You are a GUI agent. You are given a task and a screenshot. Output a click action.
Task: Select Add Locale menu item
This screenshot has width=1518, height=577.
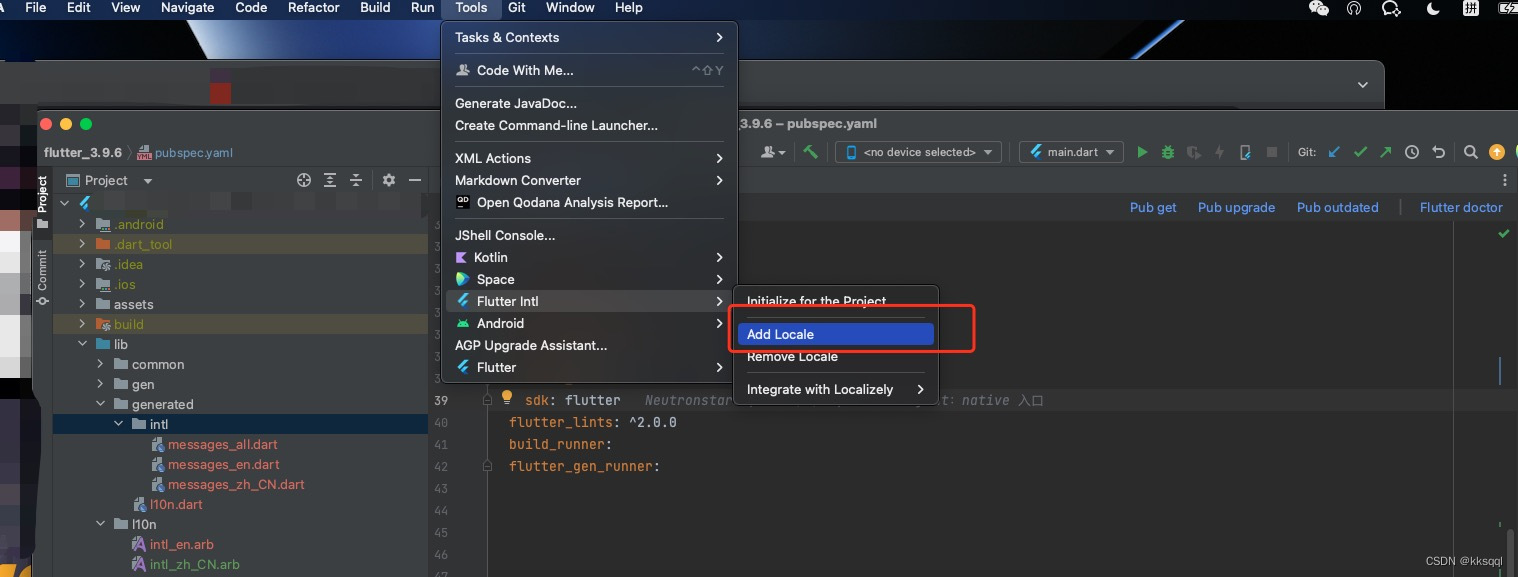click(x=836, y=334)
